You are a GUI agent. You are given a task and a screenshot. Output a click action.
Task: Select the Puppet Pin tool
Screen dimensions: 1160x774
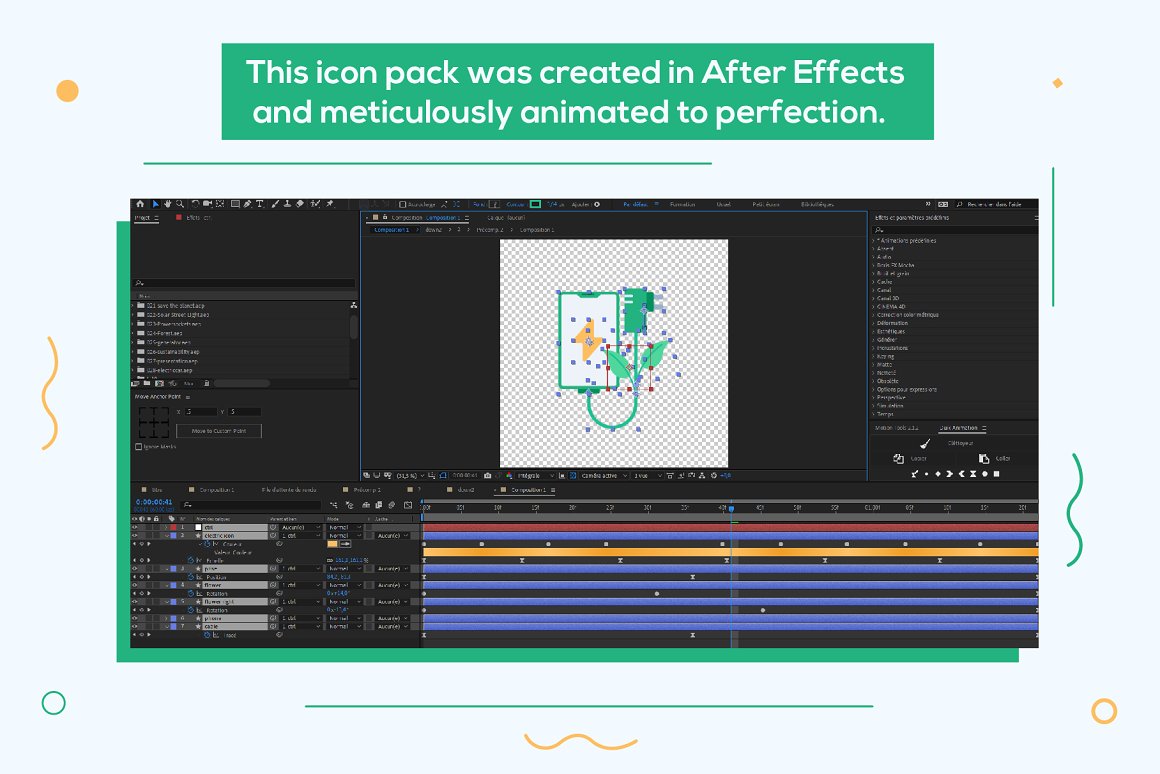(x=330, y=204)
